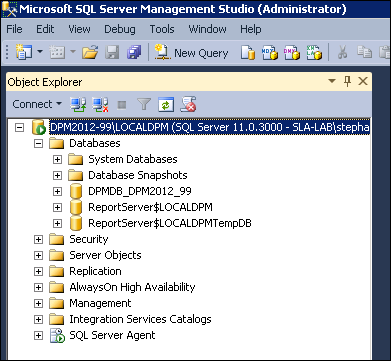
Task: Click the SQL Server Agent icon
Action: click(x=57, y=335)
